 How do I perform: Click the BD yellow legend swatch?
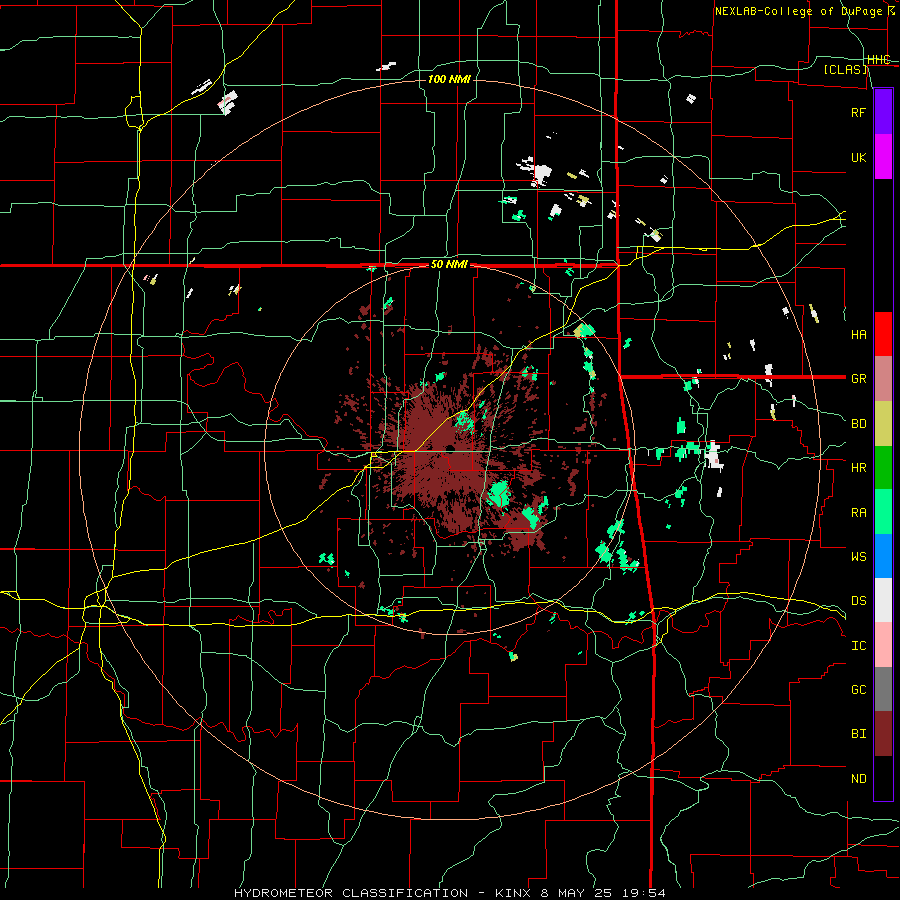(x=883, y=424)
